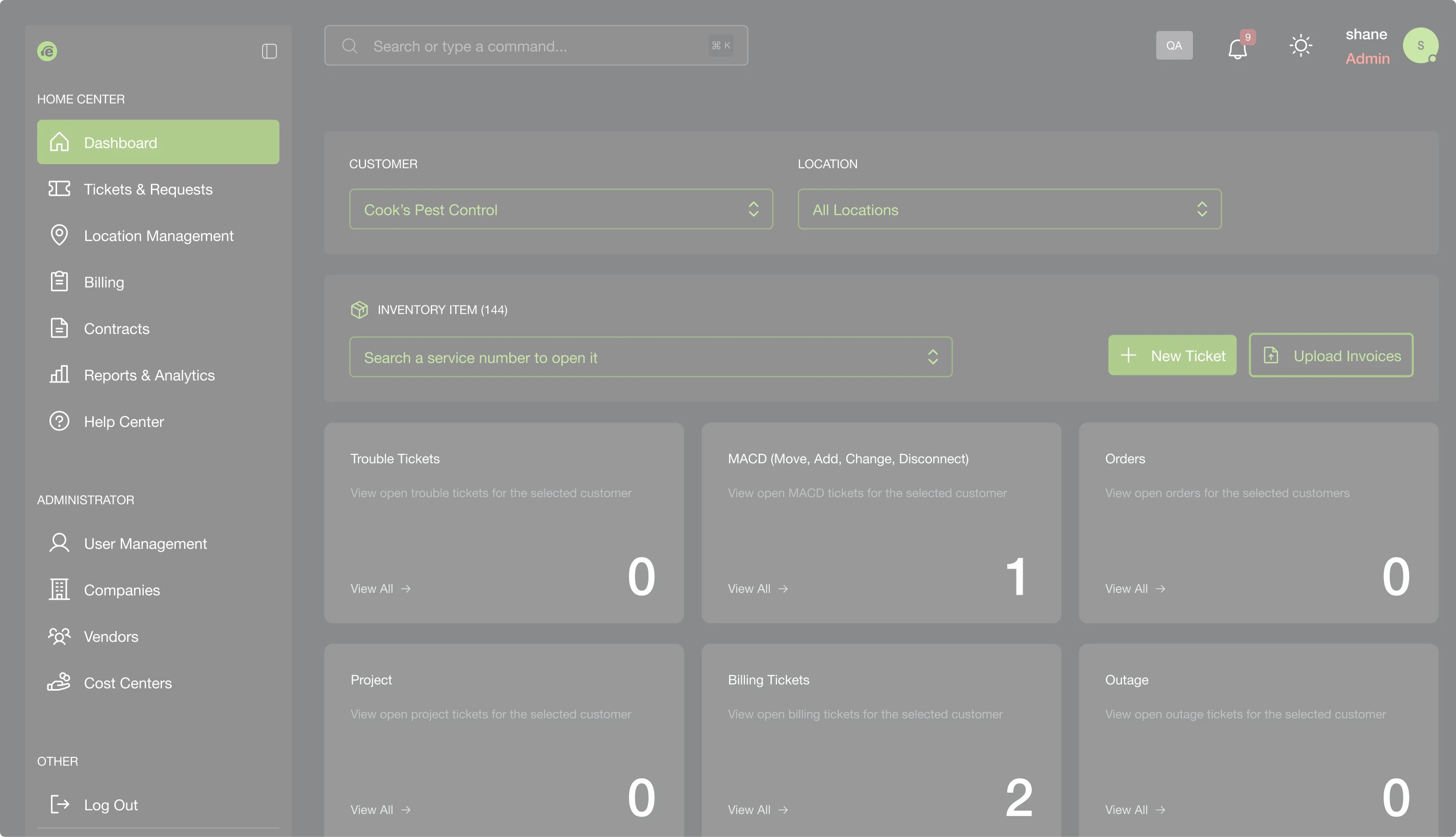This screenshot has width=1456, height=837.
Task: Click the Inventory Item box icon
Action: coord(359,310)
